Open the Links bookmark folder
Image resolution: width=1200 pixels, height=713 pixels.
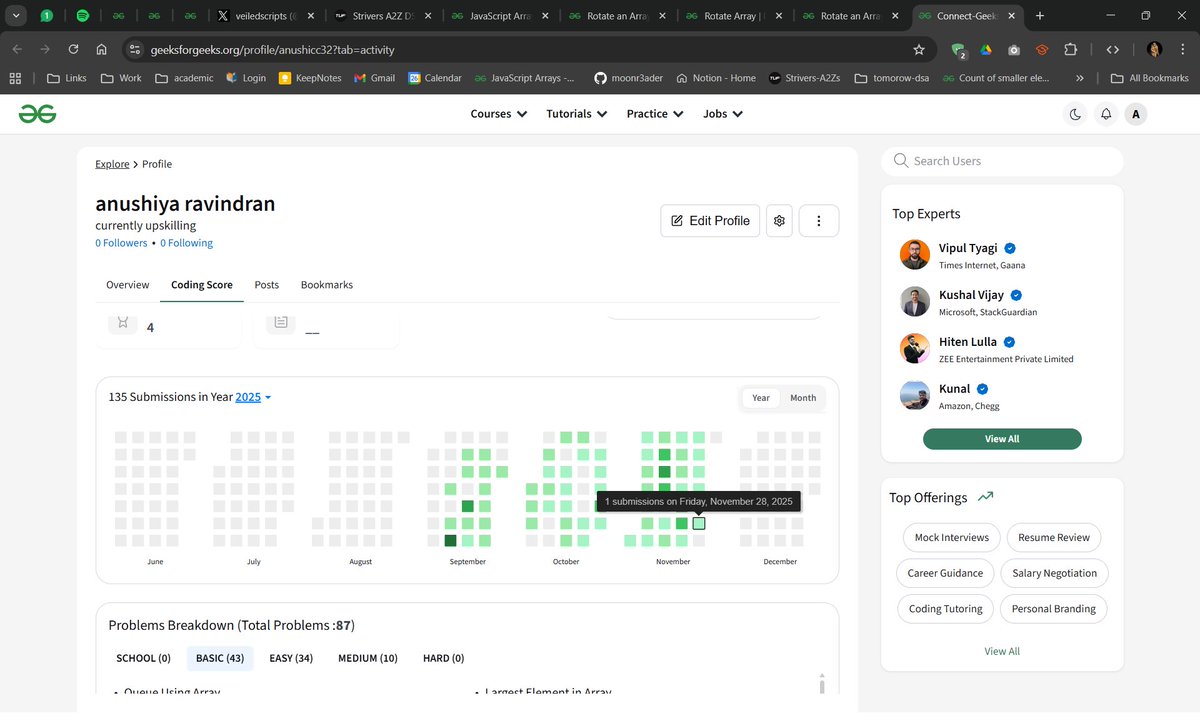point(67,78)
